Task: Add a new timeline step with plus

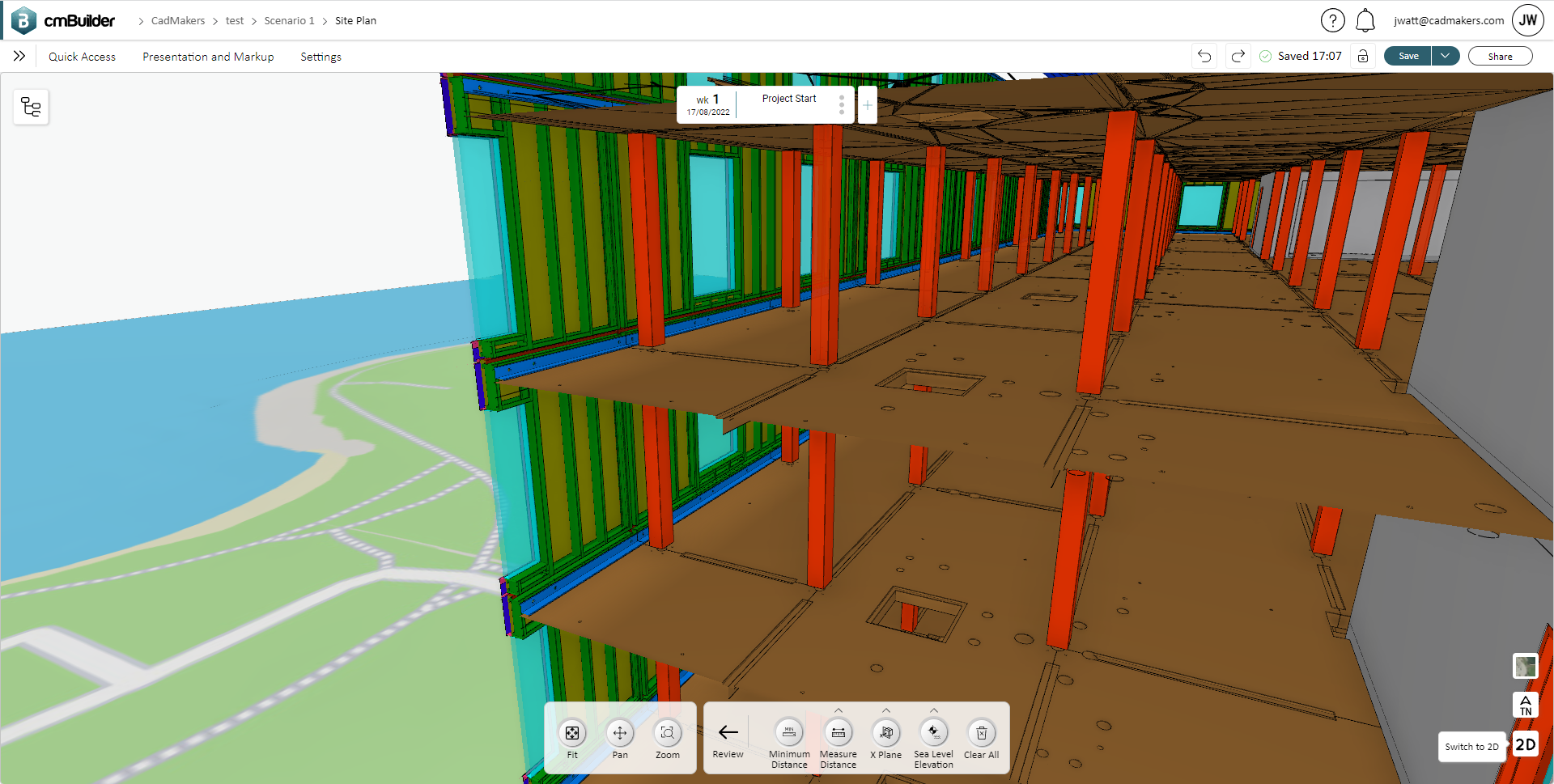Action: coord(867,105)
